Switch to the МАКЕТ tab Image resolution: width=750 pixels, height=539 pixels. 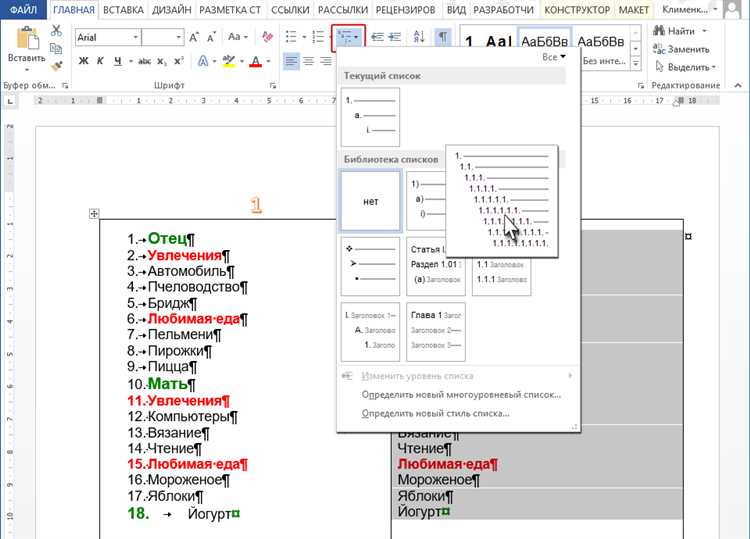click(634, 10)
